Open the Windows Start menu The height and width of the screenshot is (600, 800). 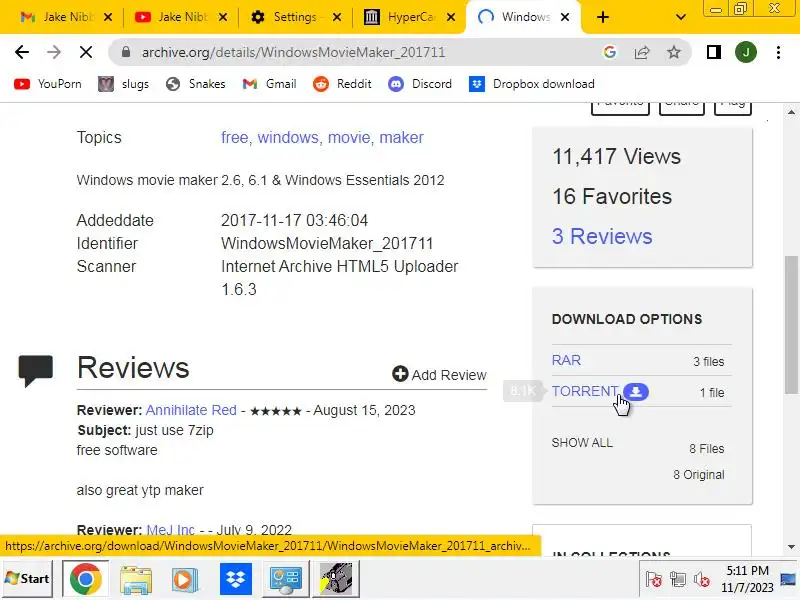pos(27,579)
